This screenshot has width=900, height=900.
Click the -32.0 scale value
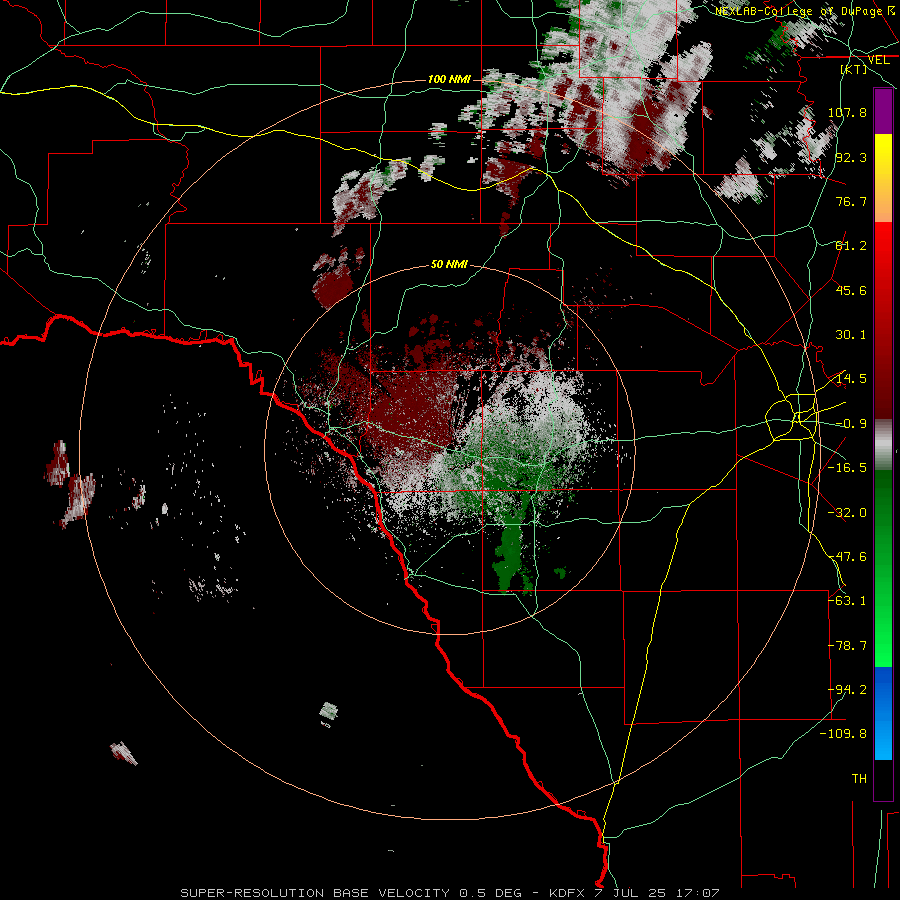[847, 513]
